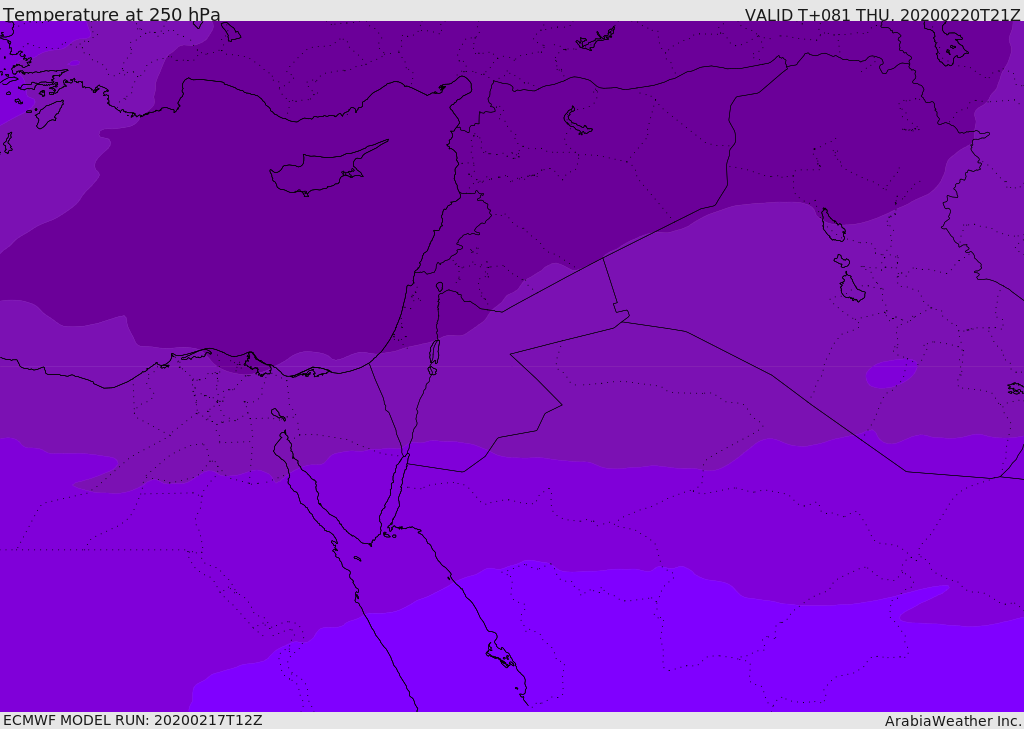Click the 'VALID T+081 THU. 20200220T21Z' label

tap(882, 14)
